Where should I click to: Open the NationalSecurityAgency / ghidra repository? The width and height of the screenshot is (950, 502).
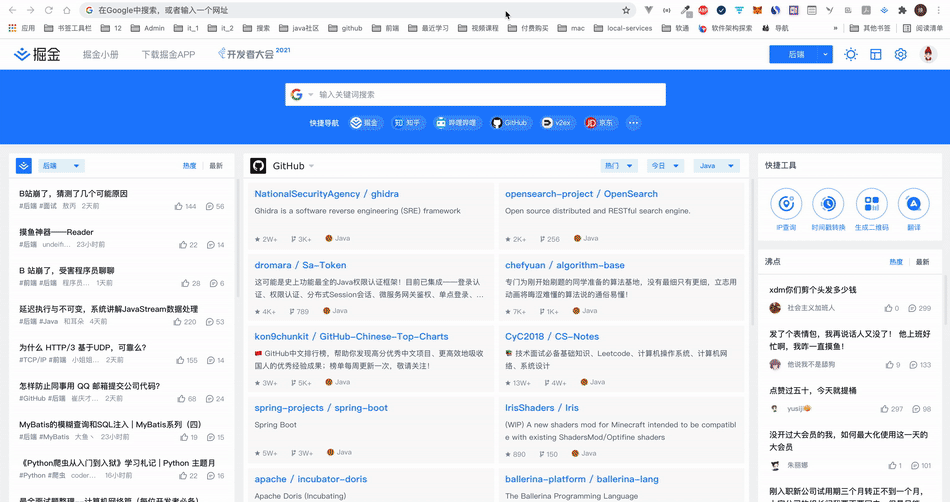[x=327, y=194]
